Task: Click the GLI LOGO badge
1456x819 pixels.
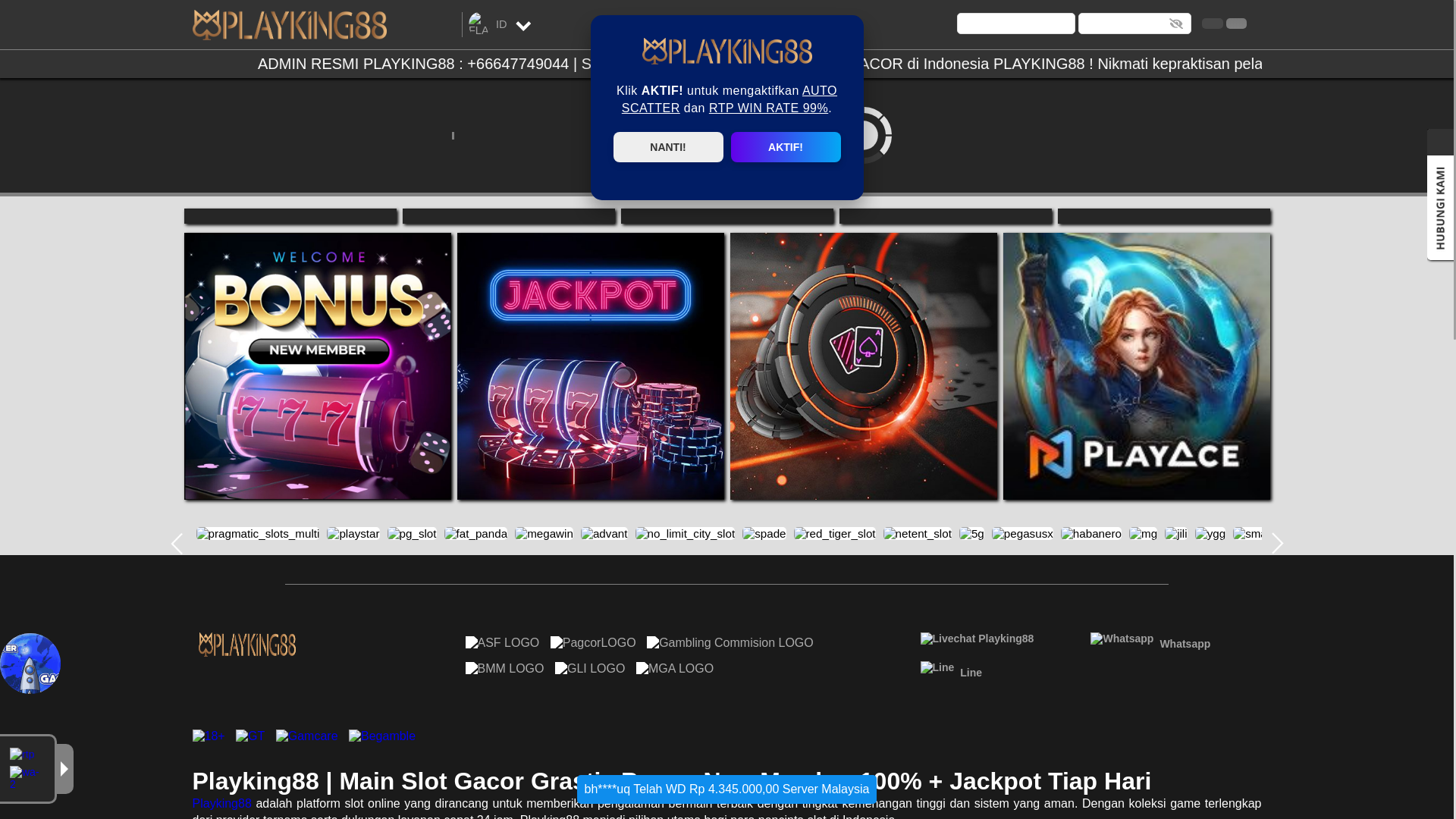Action: (590, 669)
